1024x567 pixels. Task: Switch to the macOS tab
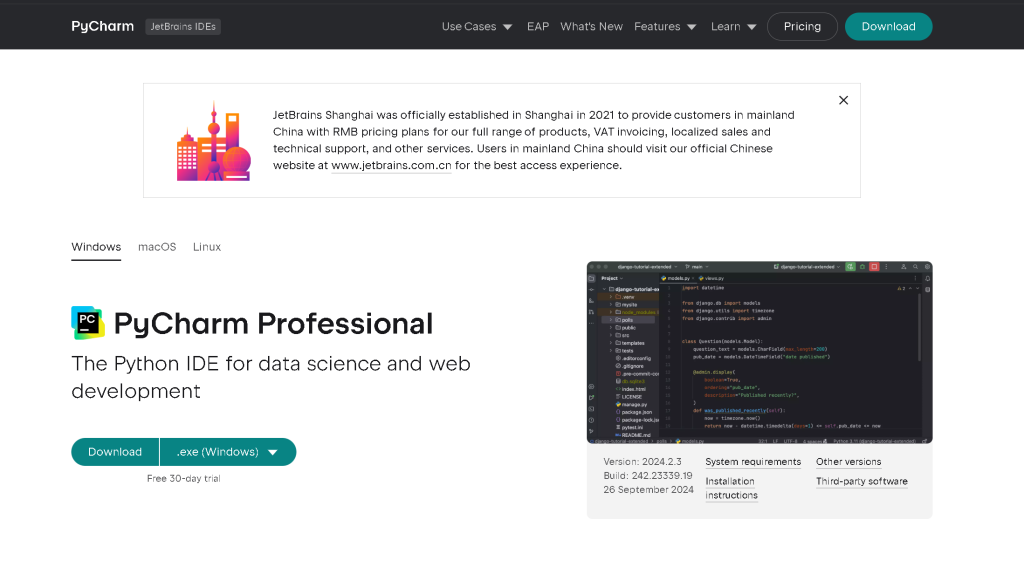click(157, 247)
